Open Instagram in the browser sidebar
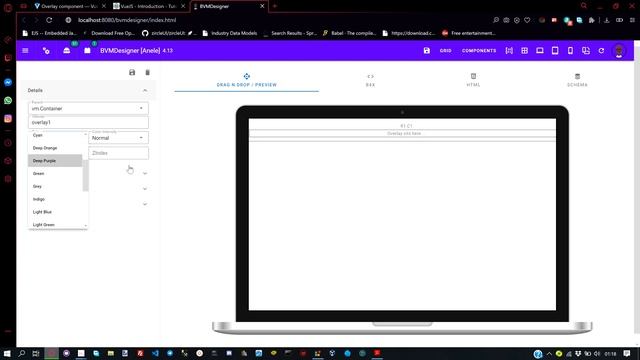 coord(8,118)
